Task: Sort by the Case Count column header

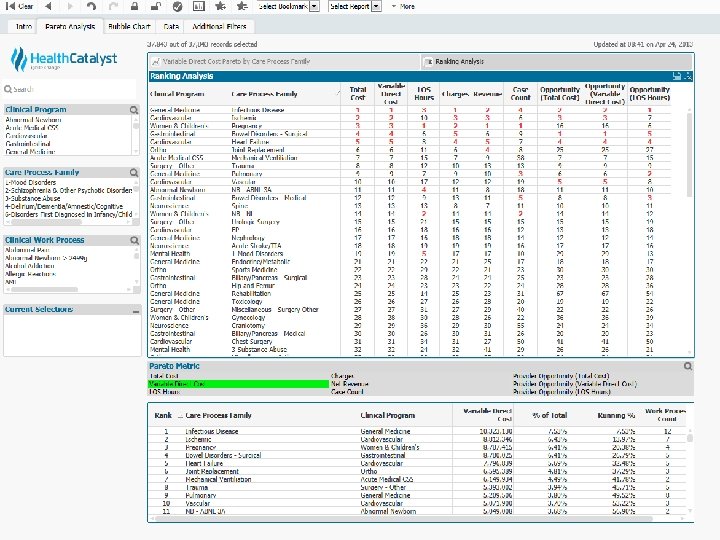Action: click(520, 94)
